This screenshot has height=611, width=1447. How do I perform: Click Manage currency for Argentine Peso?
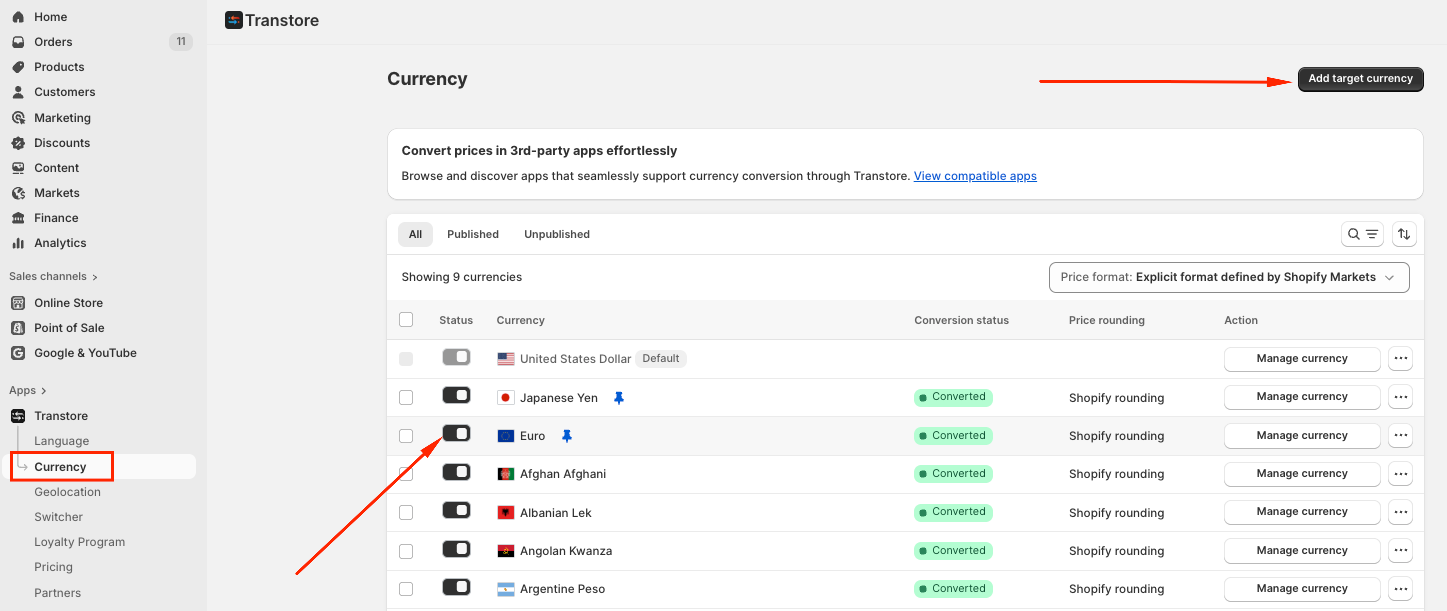pos(1302,589)
